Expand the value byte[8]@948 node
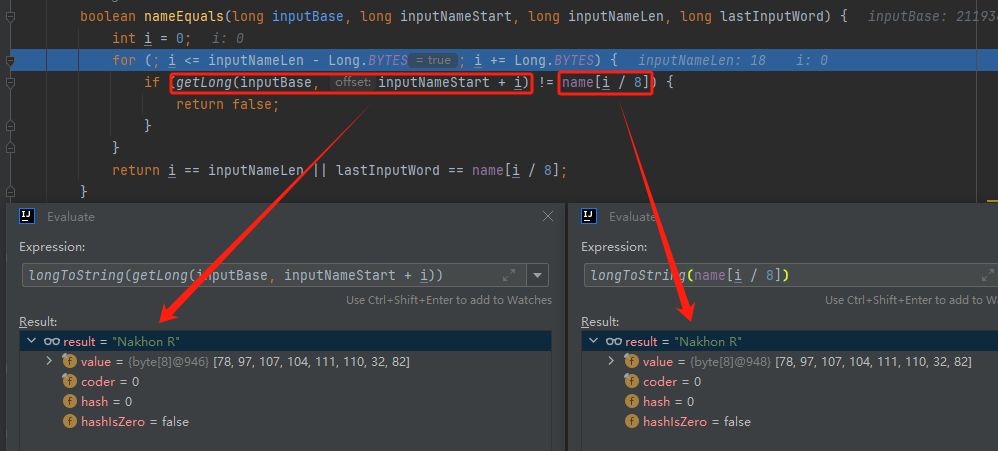Viewport: 998px width, 451px height. coord(612,361)
